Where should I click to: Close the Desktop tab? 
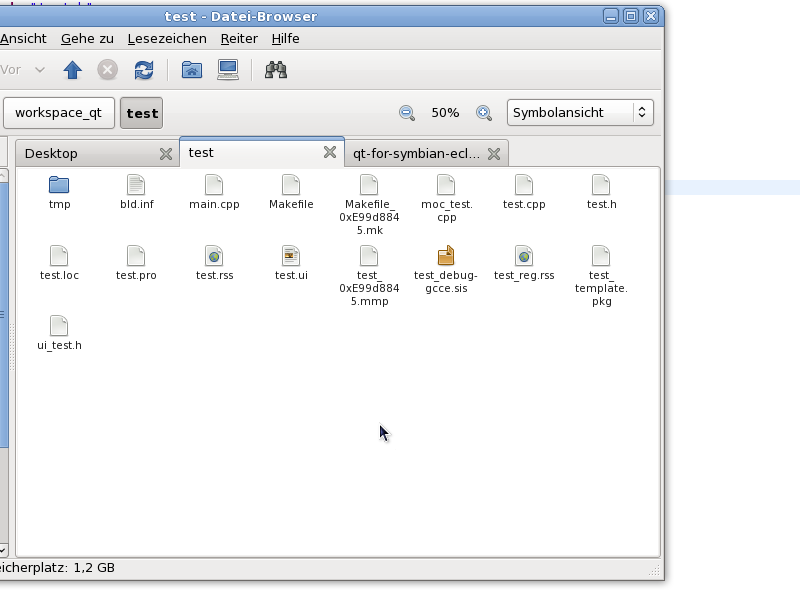point(166,153)
